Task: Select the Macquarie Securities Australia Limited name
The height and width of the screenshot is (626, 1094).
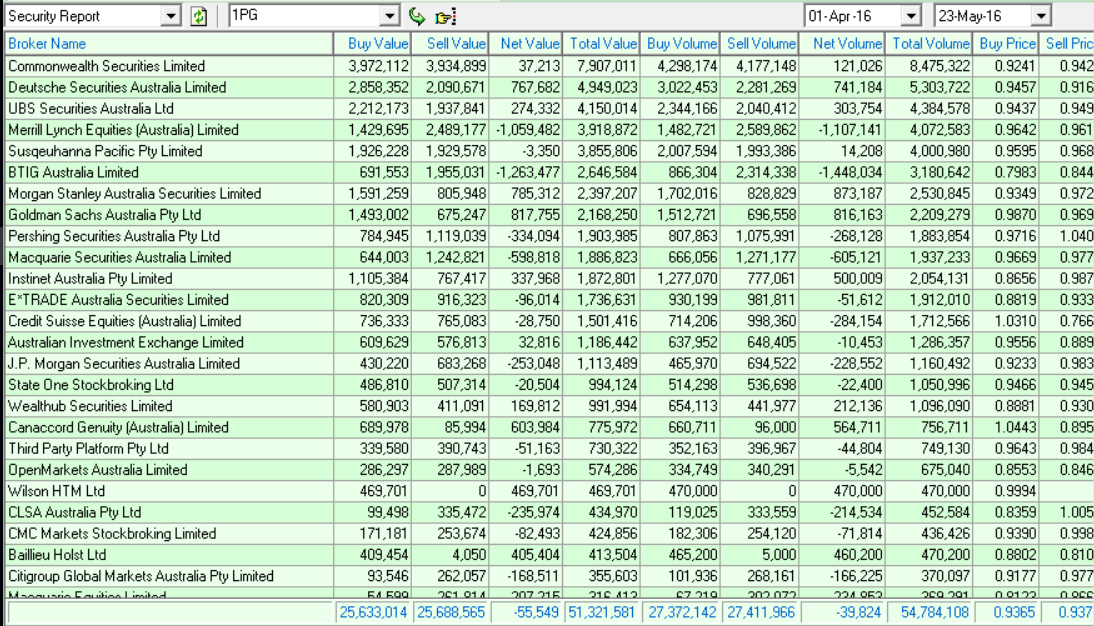Action: 119,258
